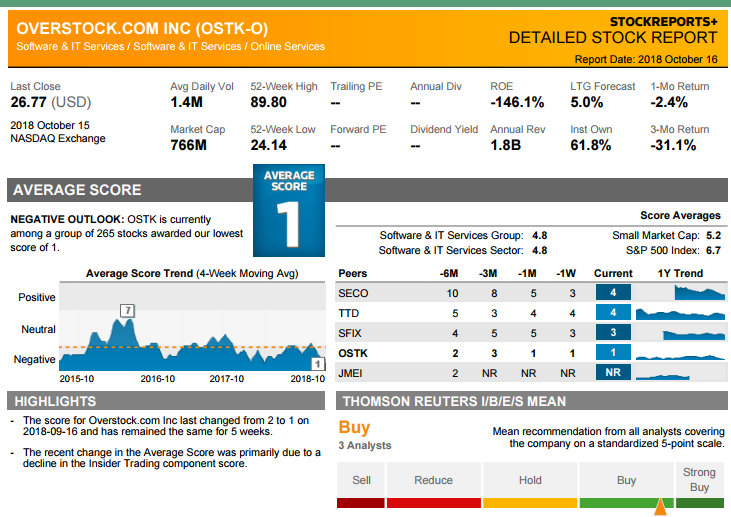Click the blue Average Score 1 badge
Image resolution: width=731 pixels, height=517 pixels.
click(289, 210)
